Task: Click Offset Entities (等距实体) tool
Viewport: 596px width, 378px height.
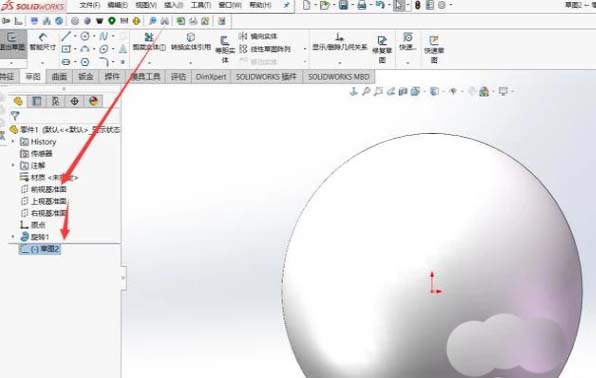Action: coord(225,49)
